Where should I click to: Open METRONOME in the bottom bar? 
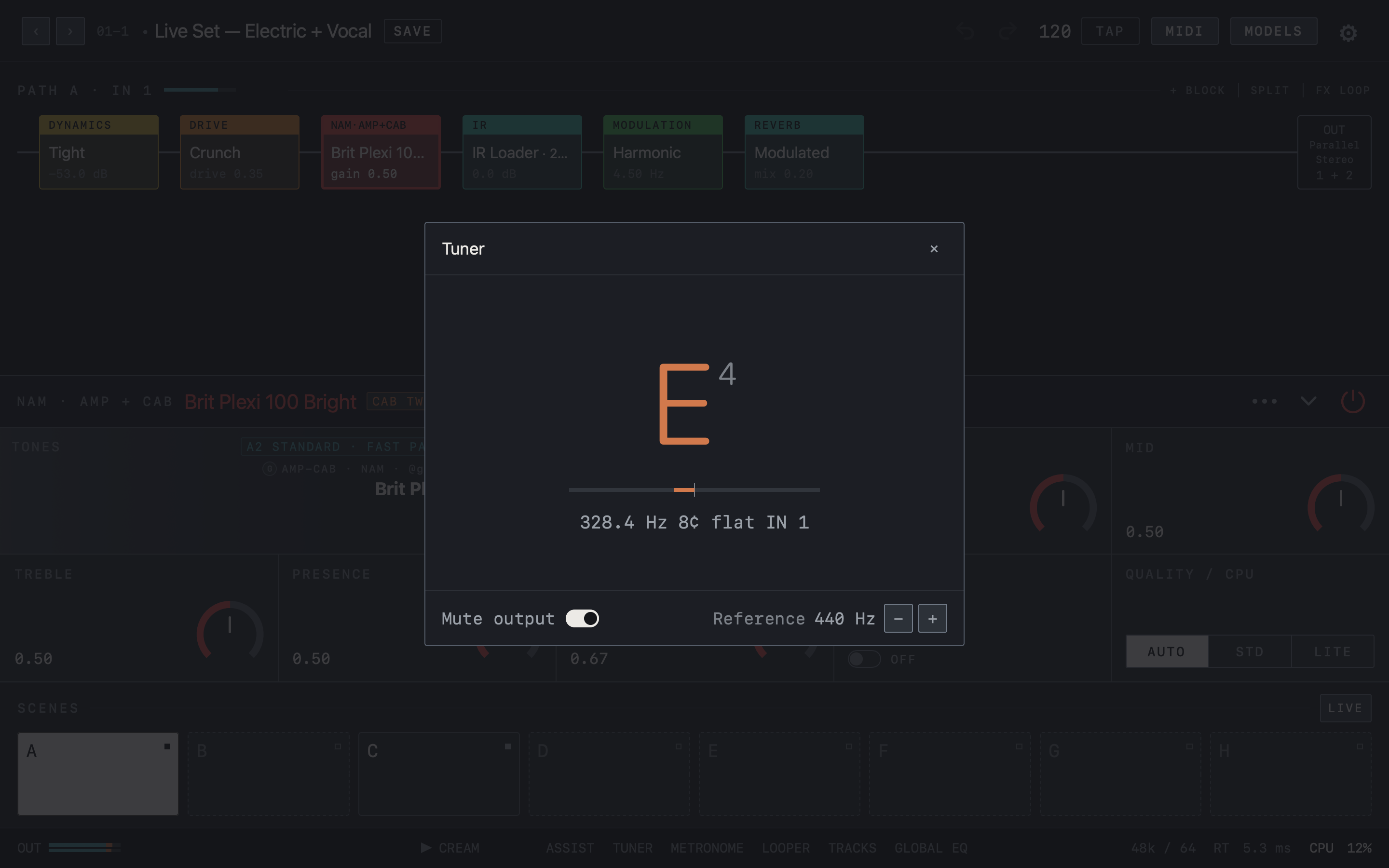[707, 848]
